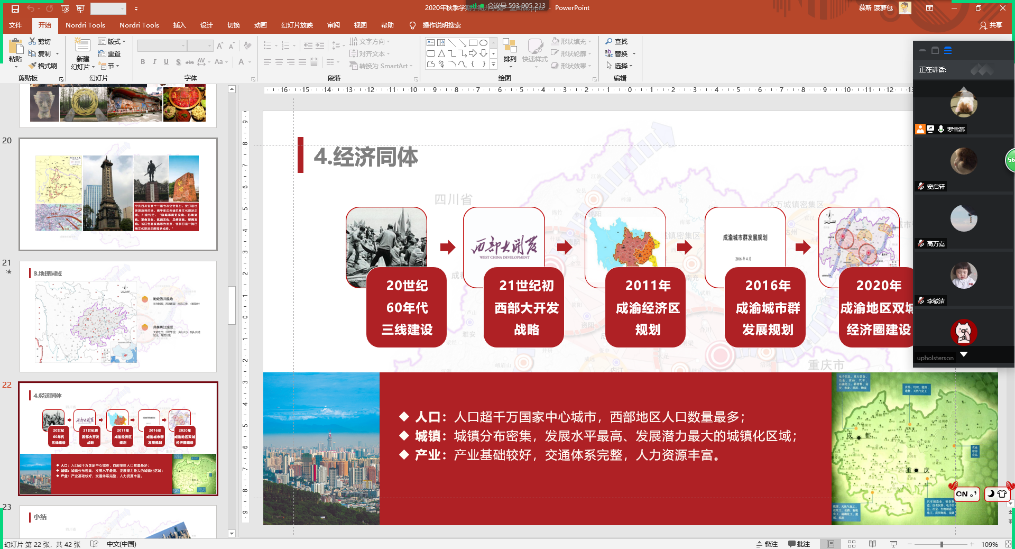Screen dimensions: 1015x549
Task: Open the Slide Show (幻灯片放映) tab
Action: click(x=297, y=25)
